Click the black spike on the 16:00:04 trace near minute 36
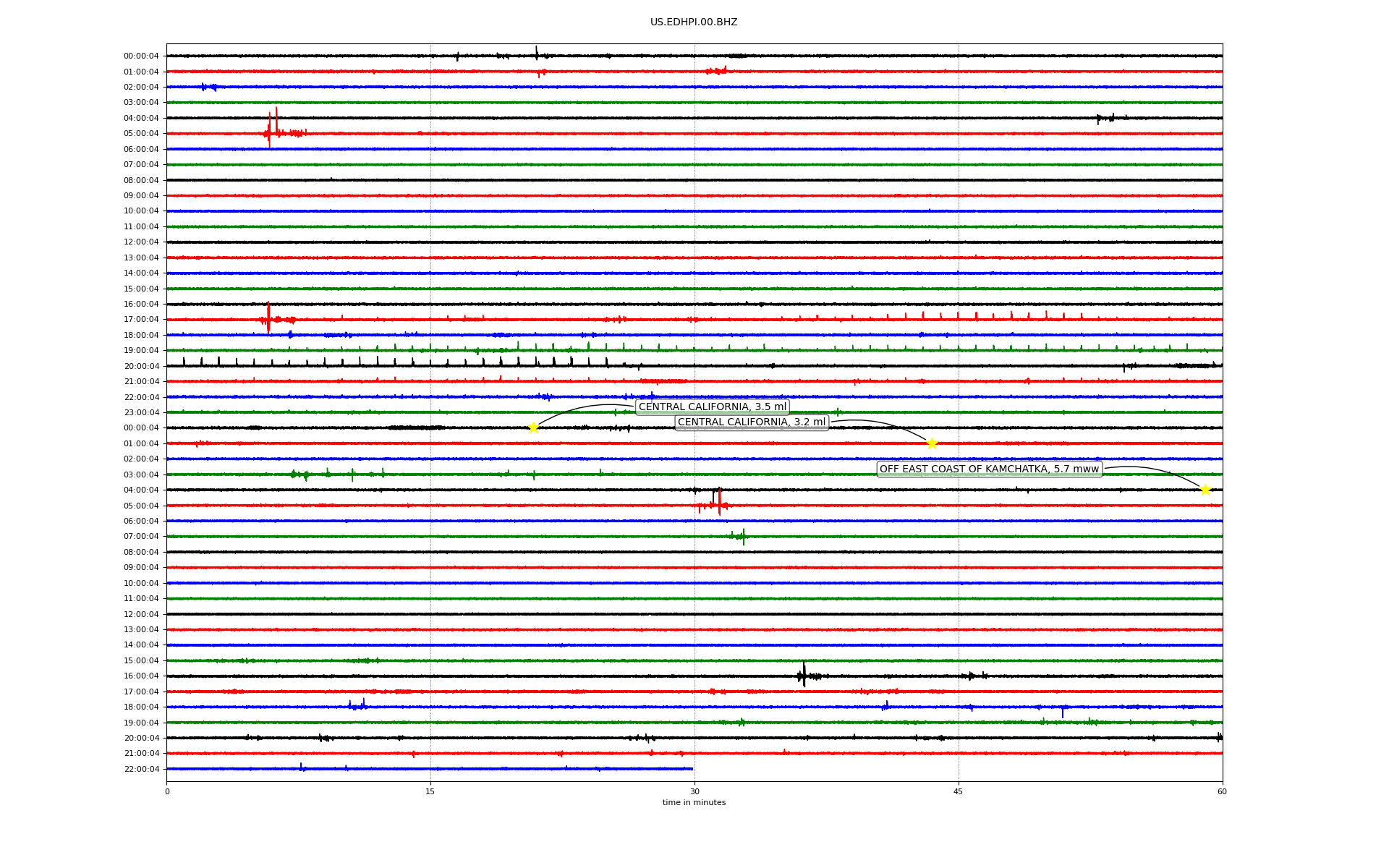This screenshot has width=1389, height=868. [x=804, y=674]
